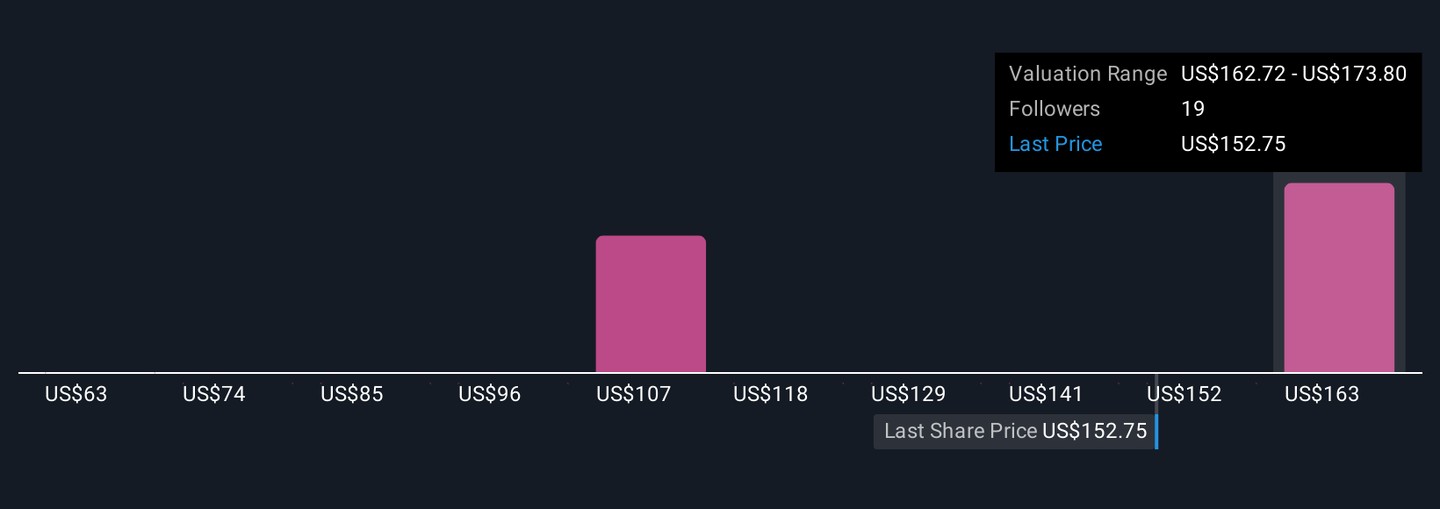
Task: Click the US$129 axis label
Action: point(908,394)
